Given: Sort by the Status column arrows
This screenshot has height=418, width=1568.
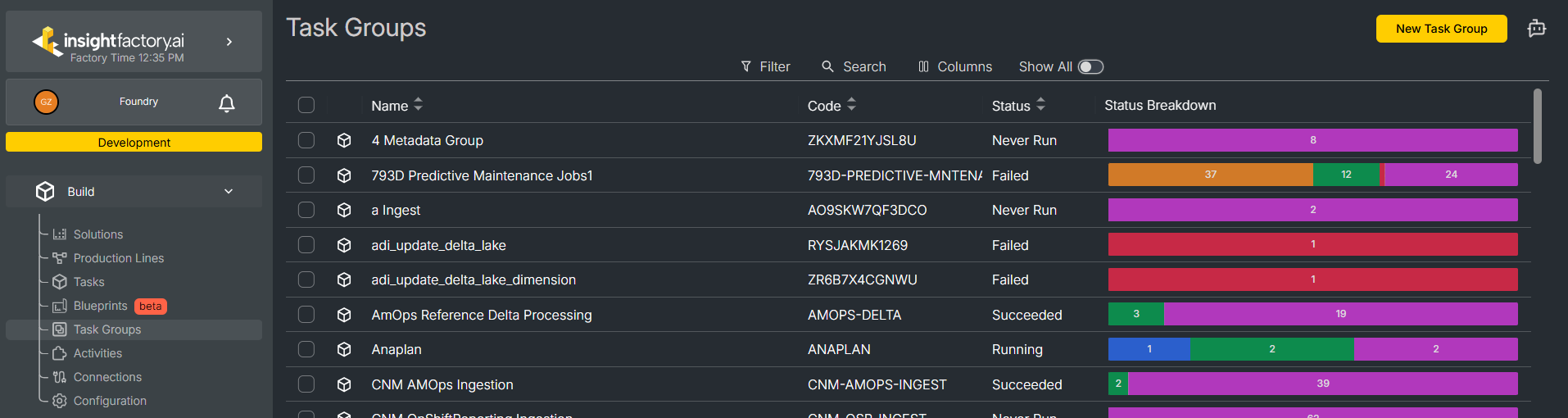Looking at the screenshot, I should click(1041, 105).
